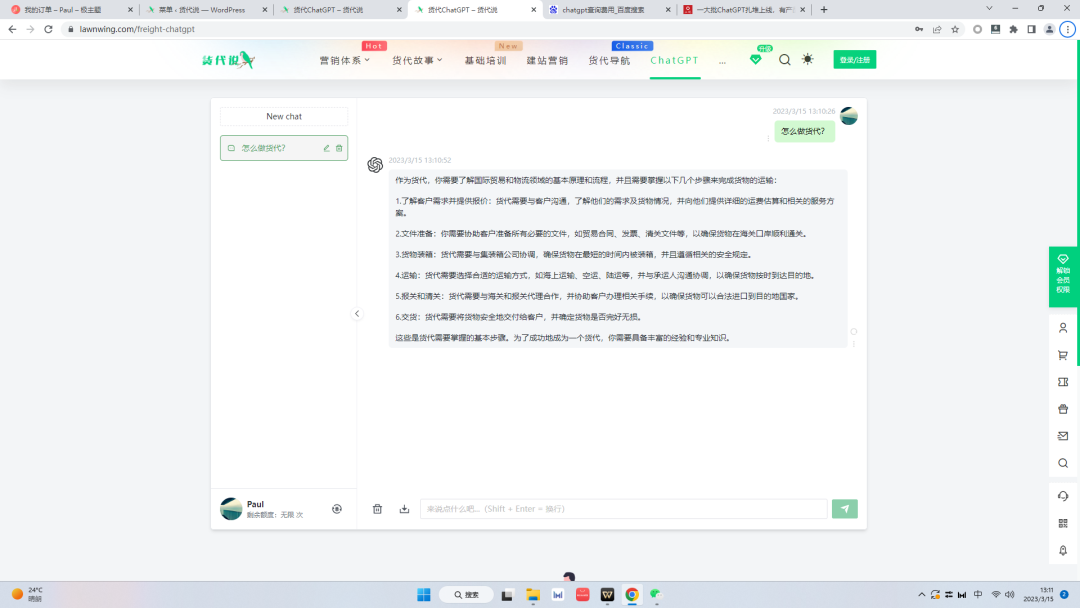Expand the 货代故事 dropdown menu
The height and width of the screenshot is (608, 1080).
[x=418, y=60]
